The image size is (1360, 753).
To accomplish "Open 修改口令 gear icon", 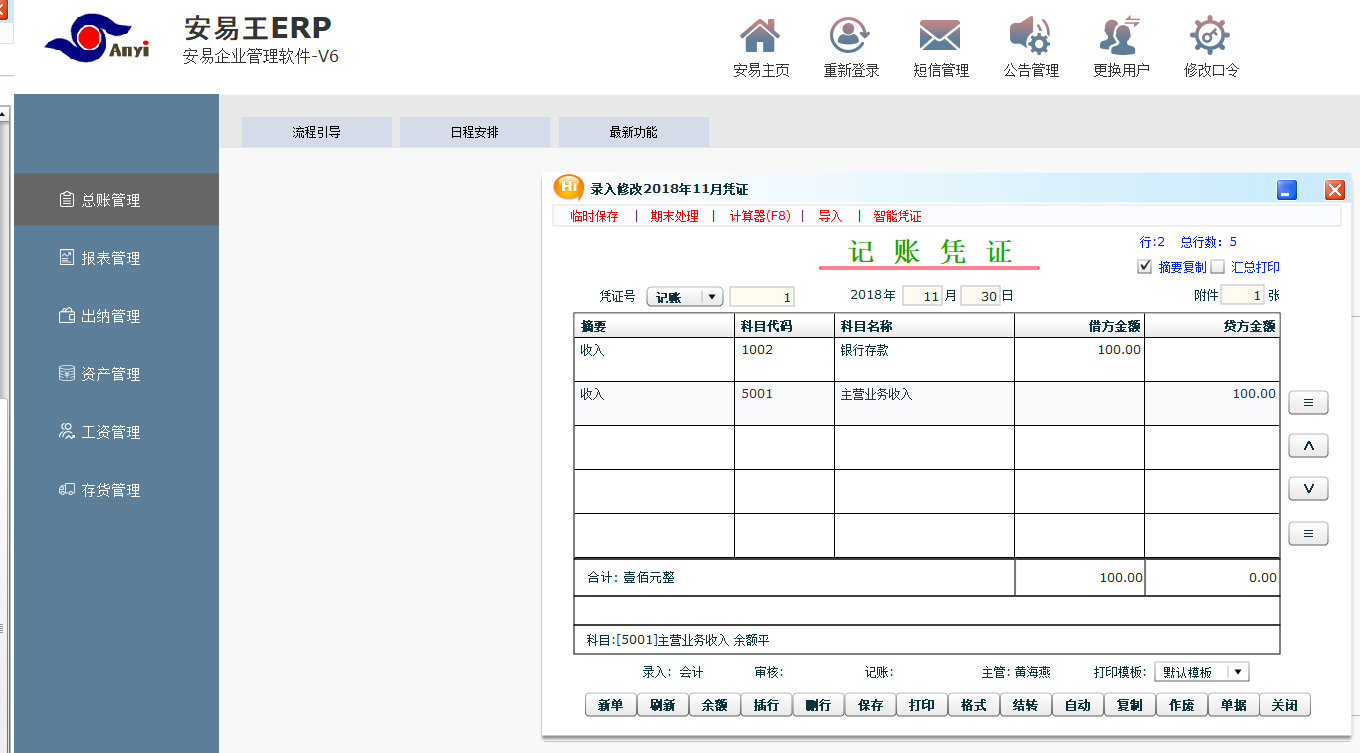I will pyautogui.click(x=1210, y=36).
